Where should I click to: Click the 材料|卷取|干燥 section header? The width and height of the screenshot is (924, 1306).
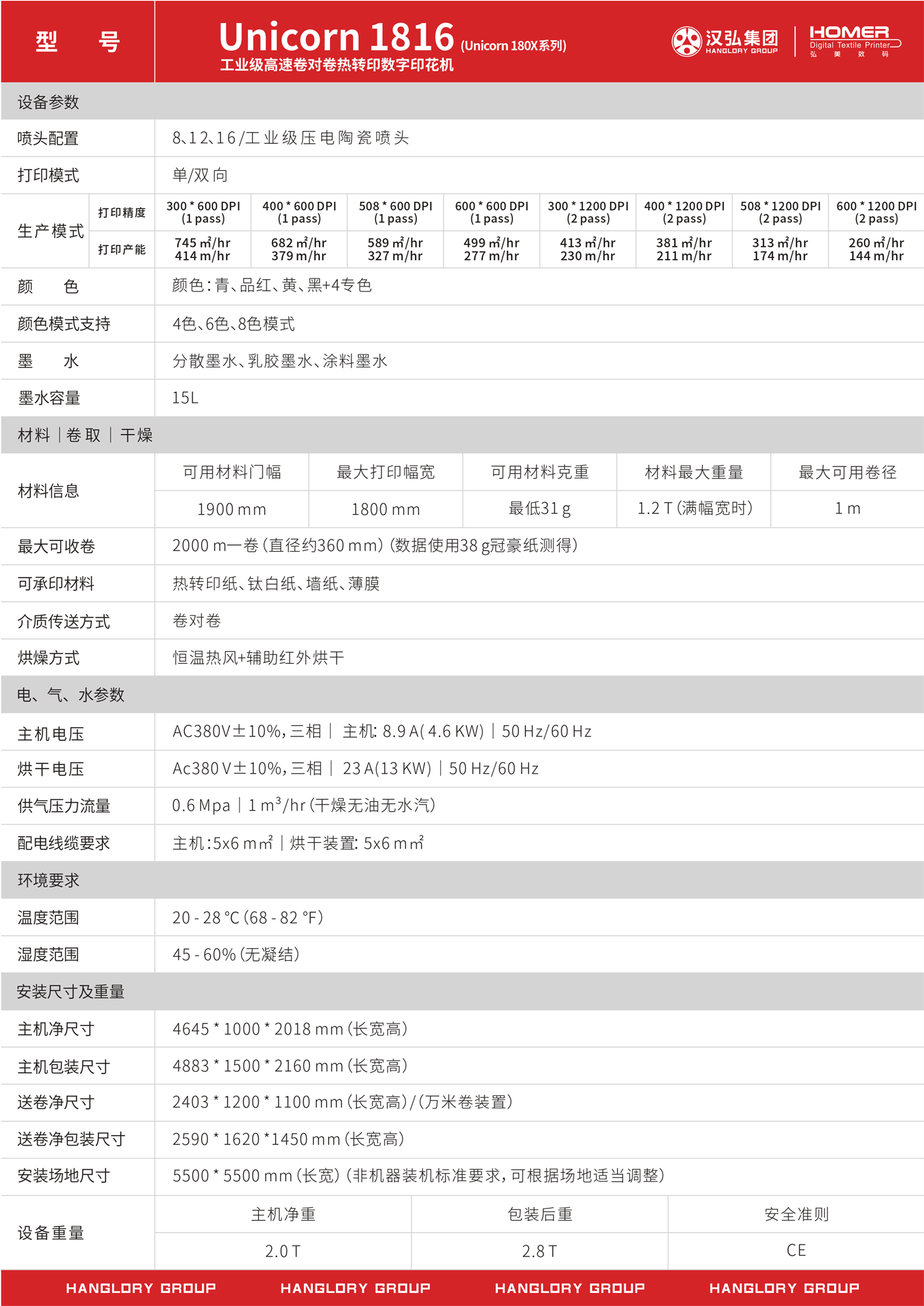[85, 435]
